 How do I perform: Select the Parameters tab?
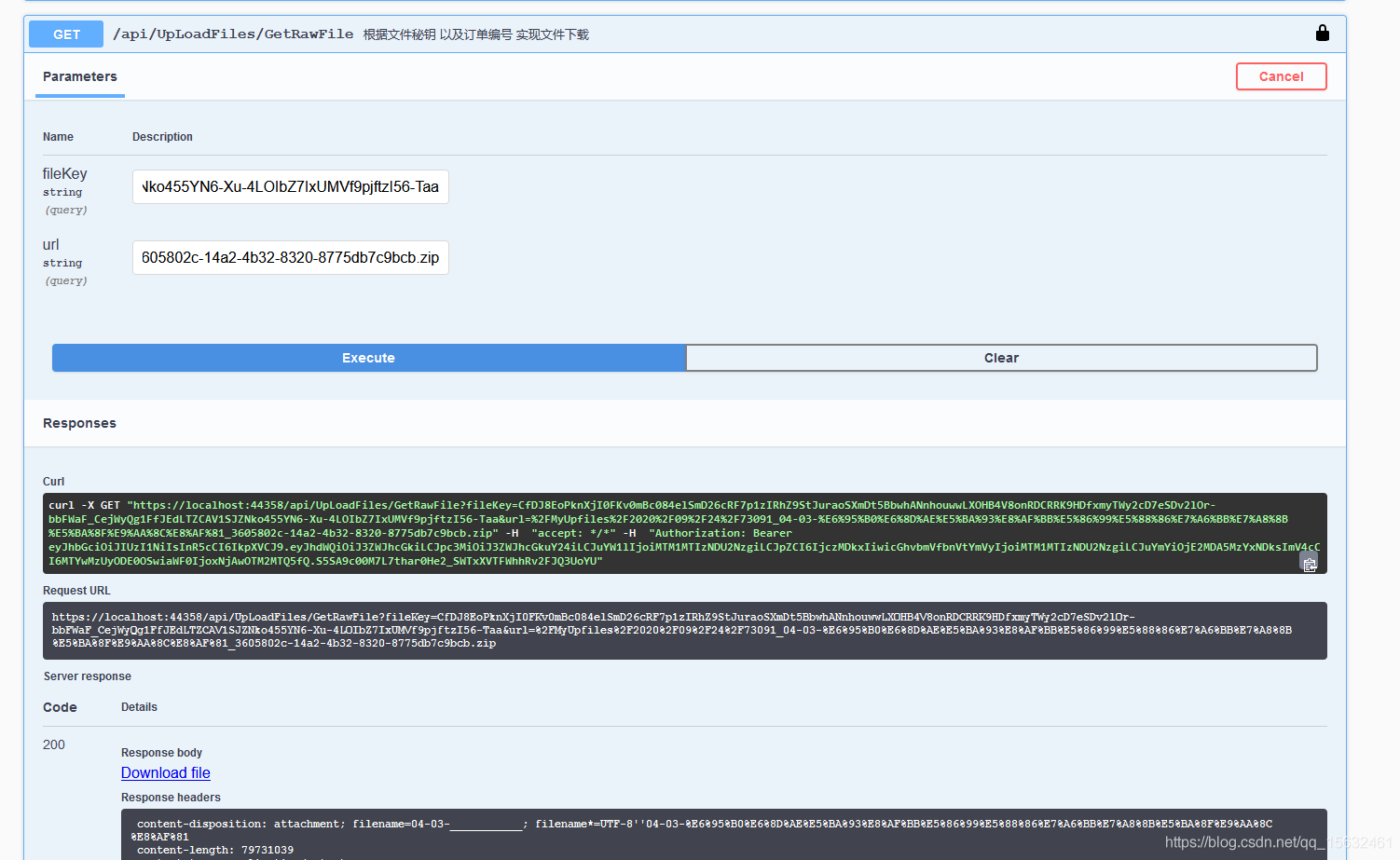pyautogui.click(x=80, y=76)
